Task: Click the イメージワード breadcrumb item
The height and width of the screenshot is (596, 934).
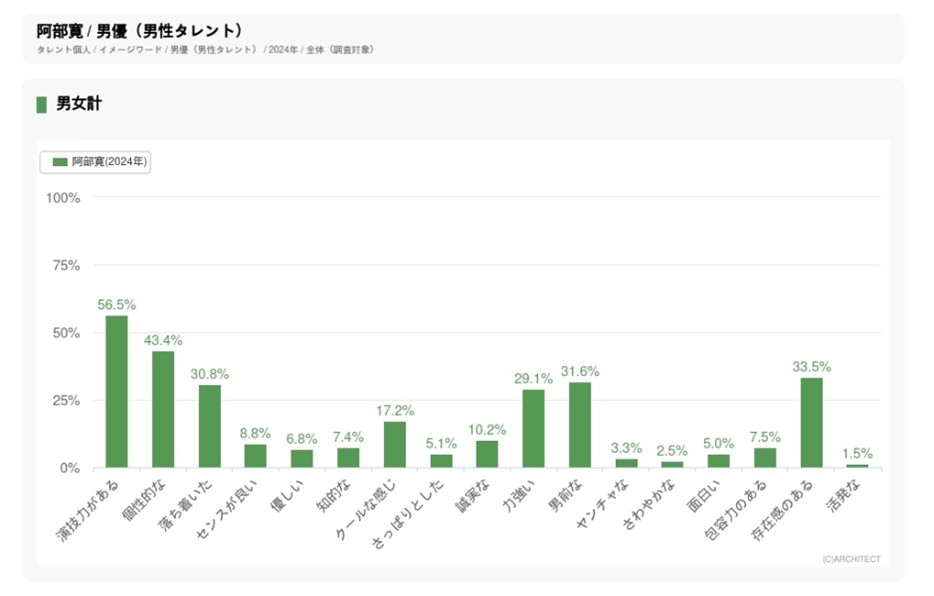Action: (130, 50)
